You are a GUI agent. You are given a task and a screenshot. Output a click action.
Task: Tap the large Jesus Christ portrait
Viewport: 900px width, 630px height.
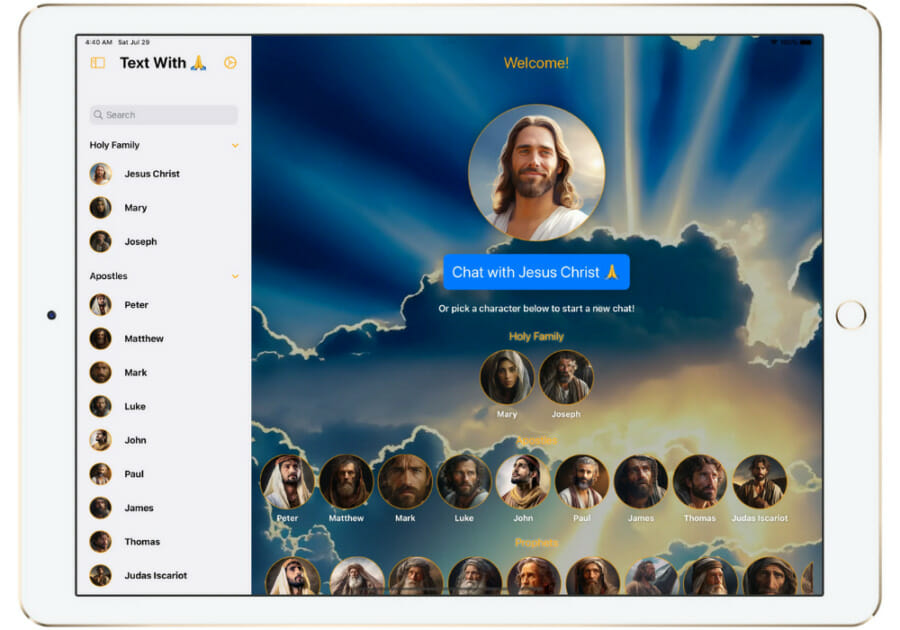[536, 172]
